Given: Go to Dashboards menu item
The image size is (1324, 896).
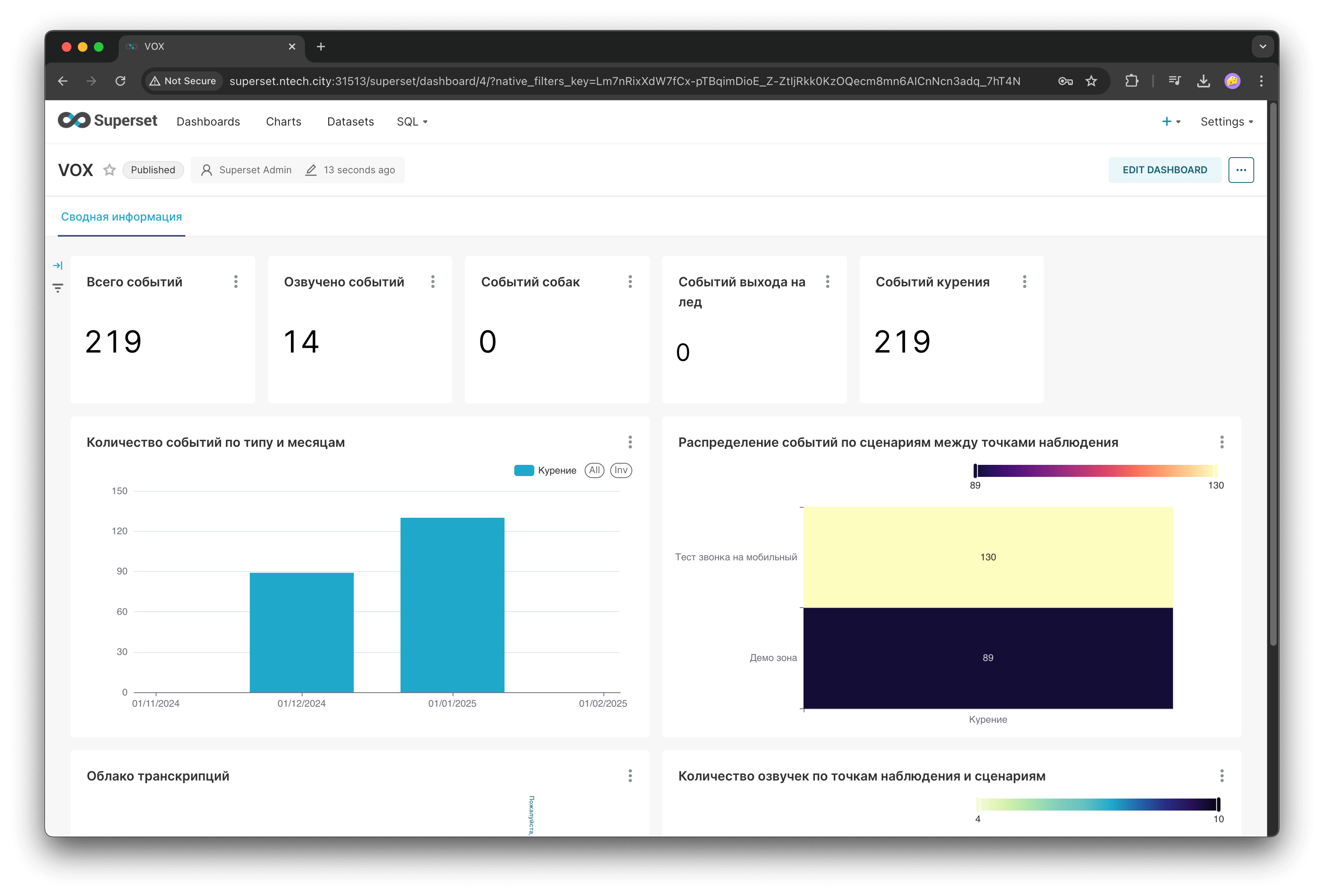Looking at the screenshot, I should (x=208, y=122).
